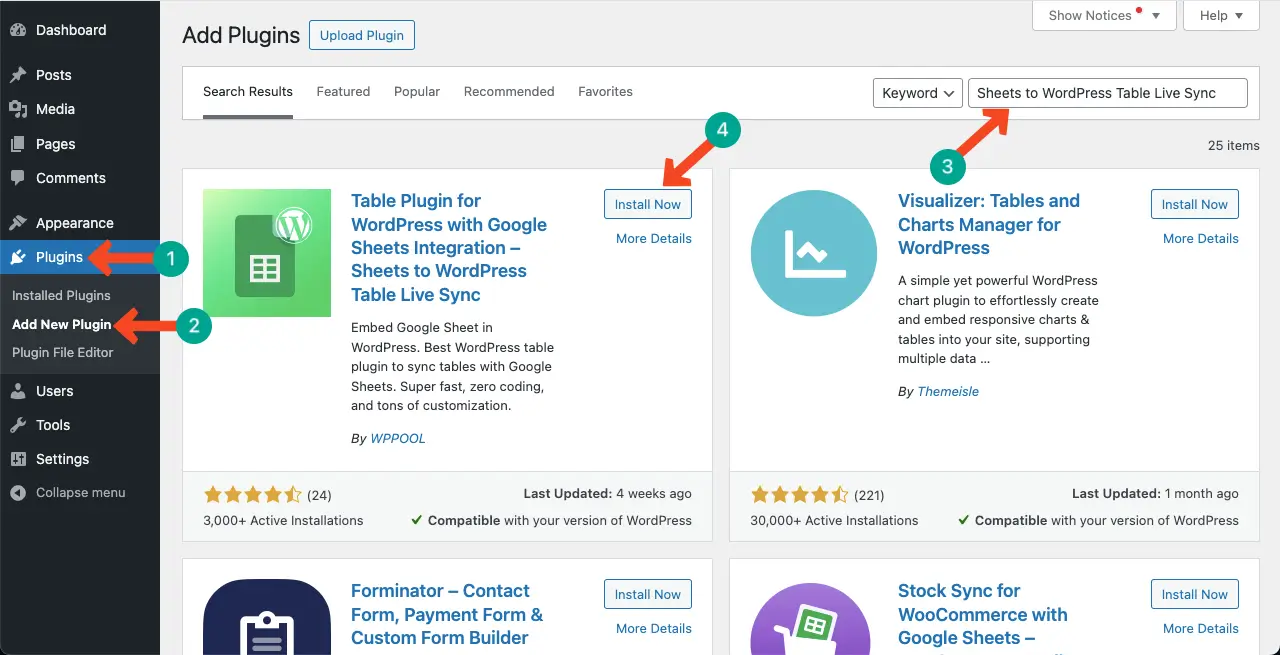Switch to the Popular tab

coord(417,92)
